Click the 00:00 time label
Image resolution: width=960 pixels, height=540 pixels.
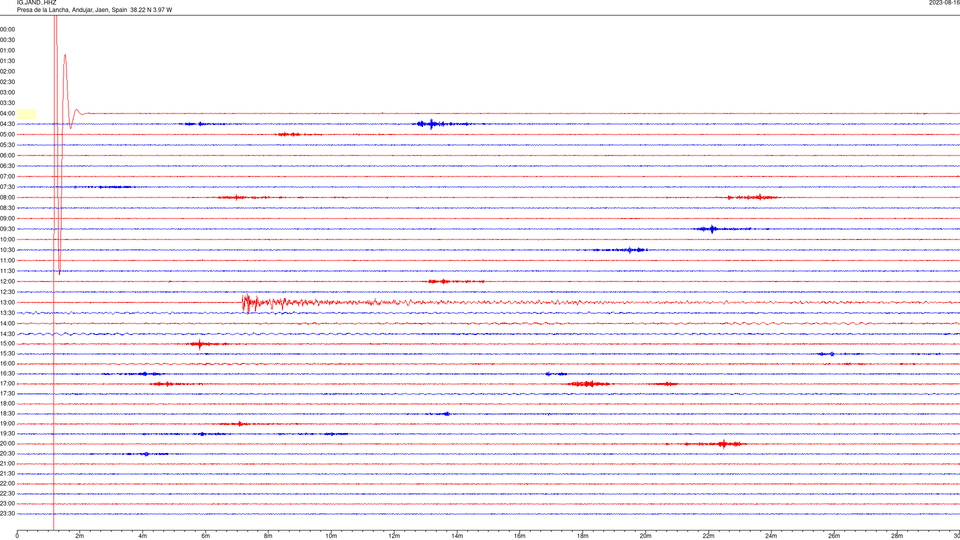(x=7, y=29)
